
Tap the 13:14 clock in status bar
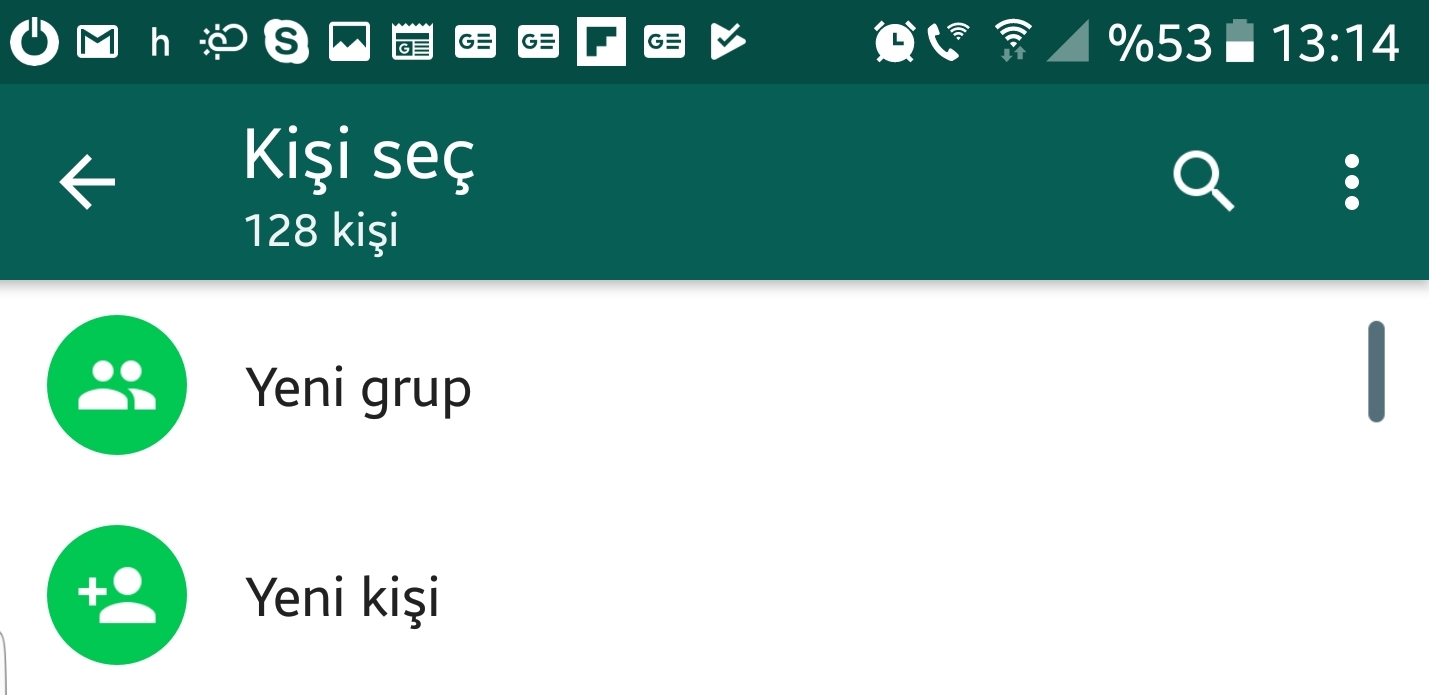(1335, 42)
